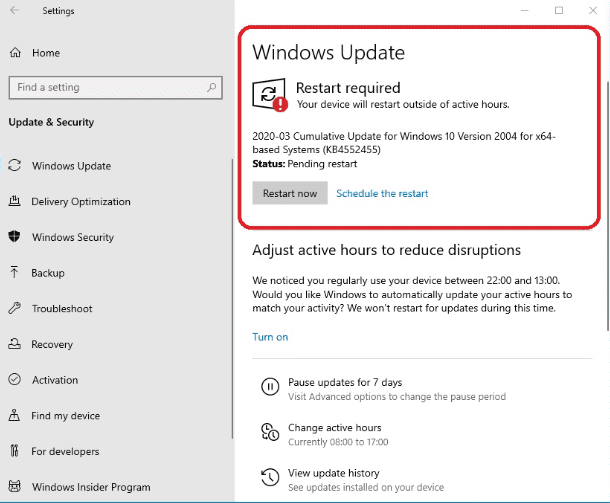610x503 pixels.
Task: Open the Activation section
Action: tap(55, 380)
